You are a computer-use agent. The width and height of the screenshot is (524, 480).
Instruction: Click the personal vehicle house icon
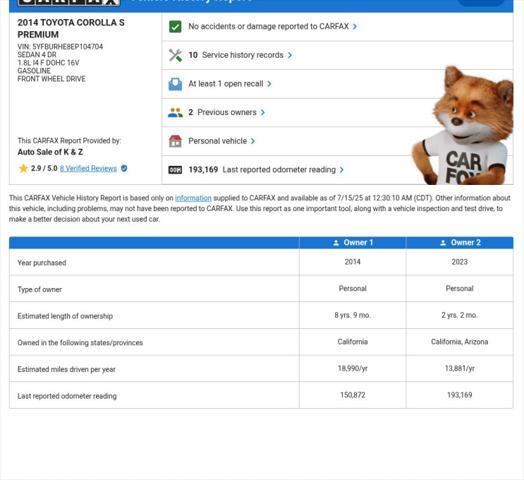[x=175, y=141]
